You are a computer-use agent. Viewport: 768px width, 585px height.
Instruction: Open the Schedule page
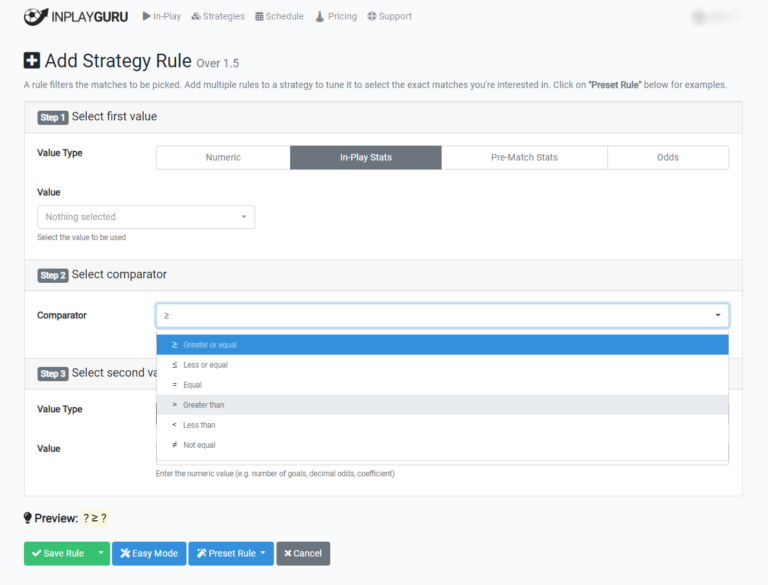coord(279,16)
